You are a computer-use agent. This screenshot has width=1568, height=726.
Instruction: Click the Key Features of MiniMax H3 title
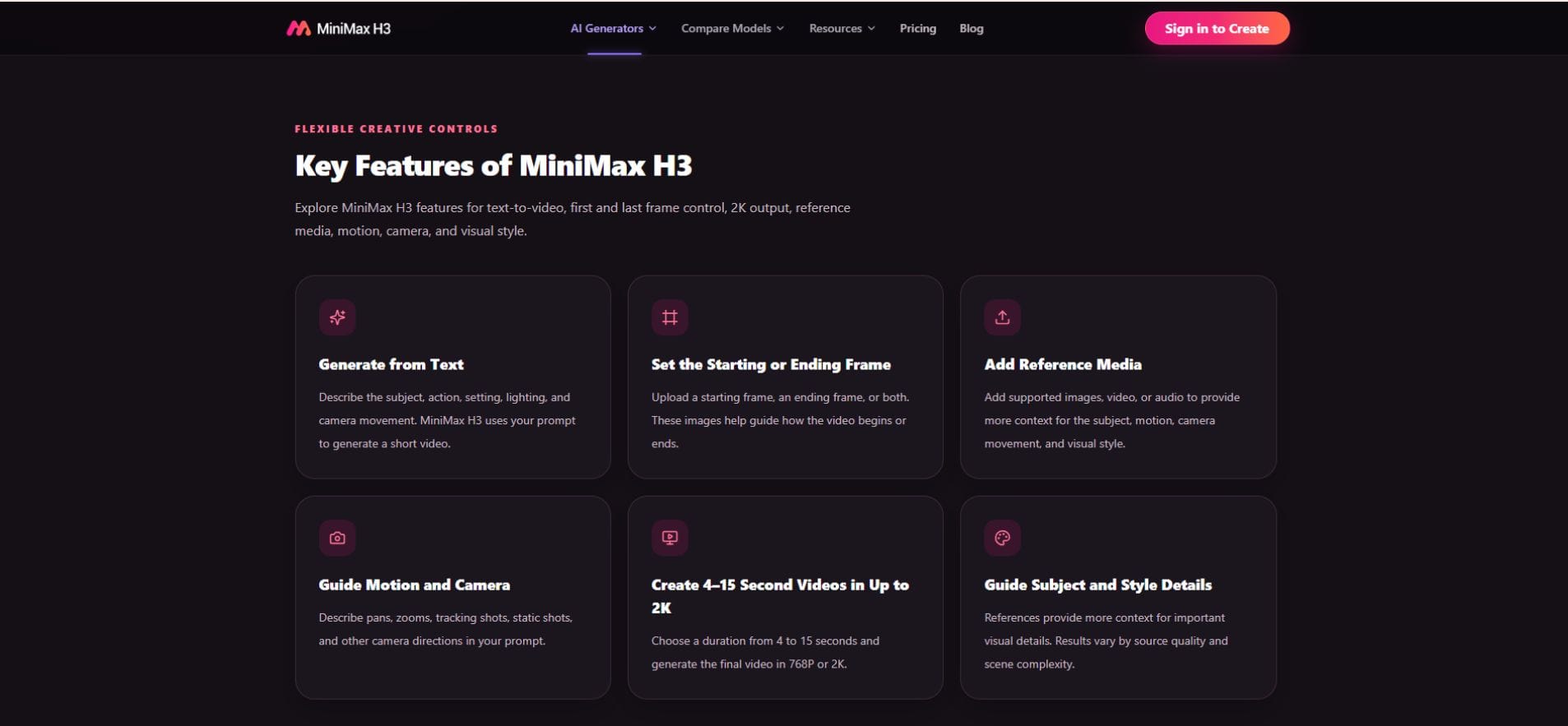[494, 166]
